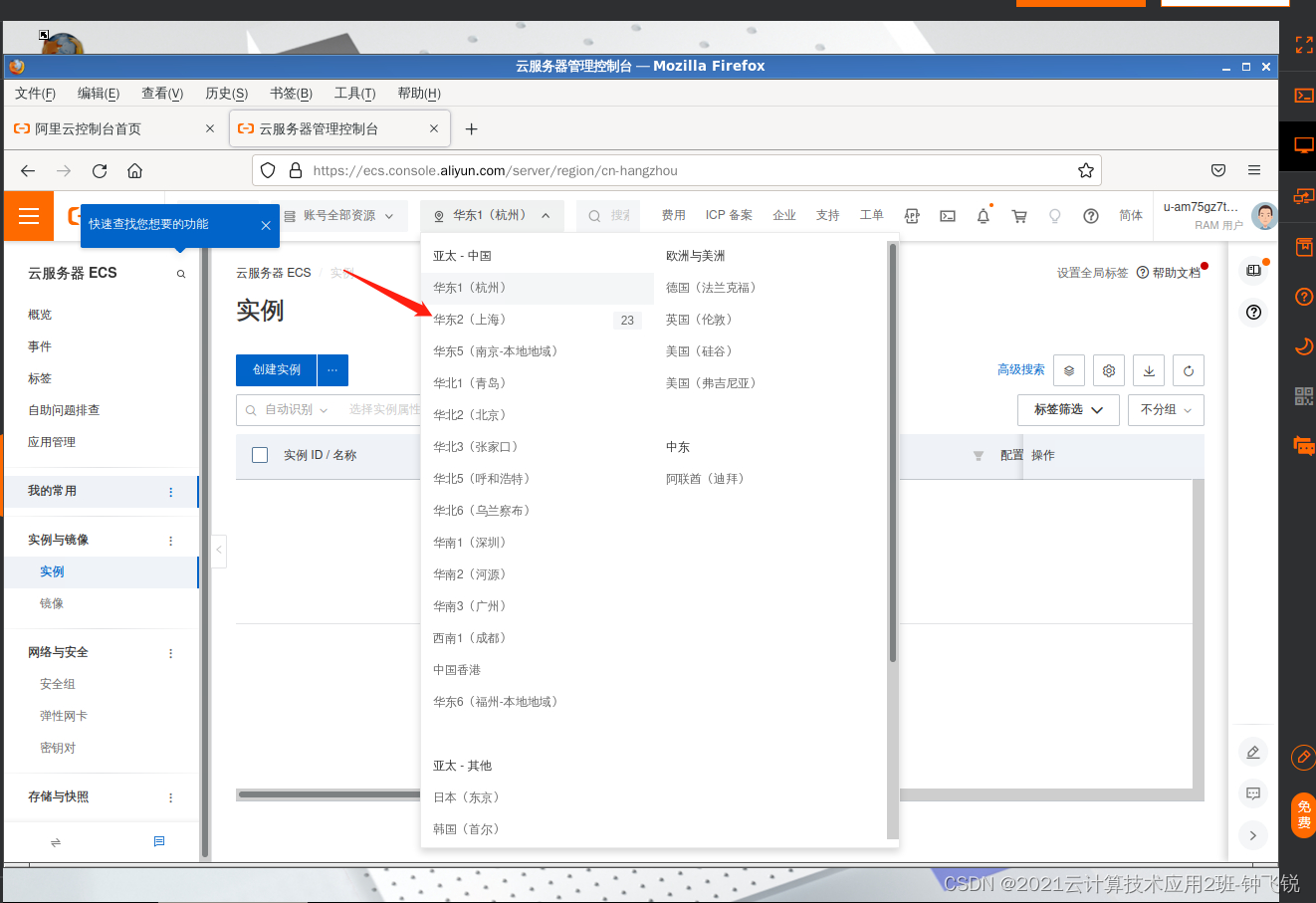This screenshot has height=903, width=1316.
Task: Click the layers icon next to advanced search
Action: [x=1069, y=370]
